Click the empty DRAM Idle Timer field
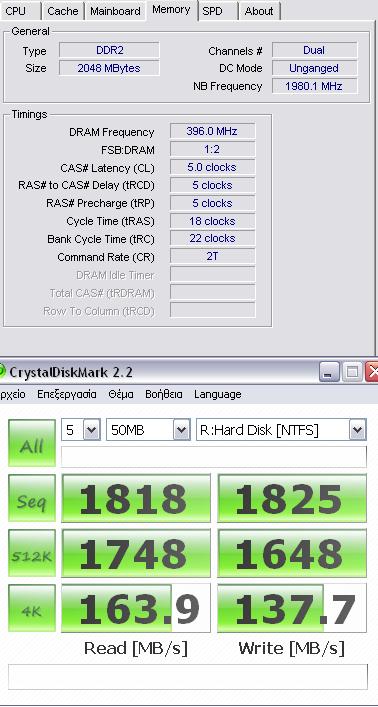 212,274
